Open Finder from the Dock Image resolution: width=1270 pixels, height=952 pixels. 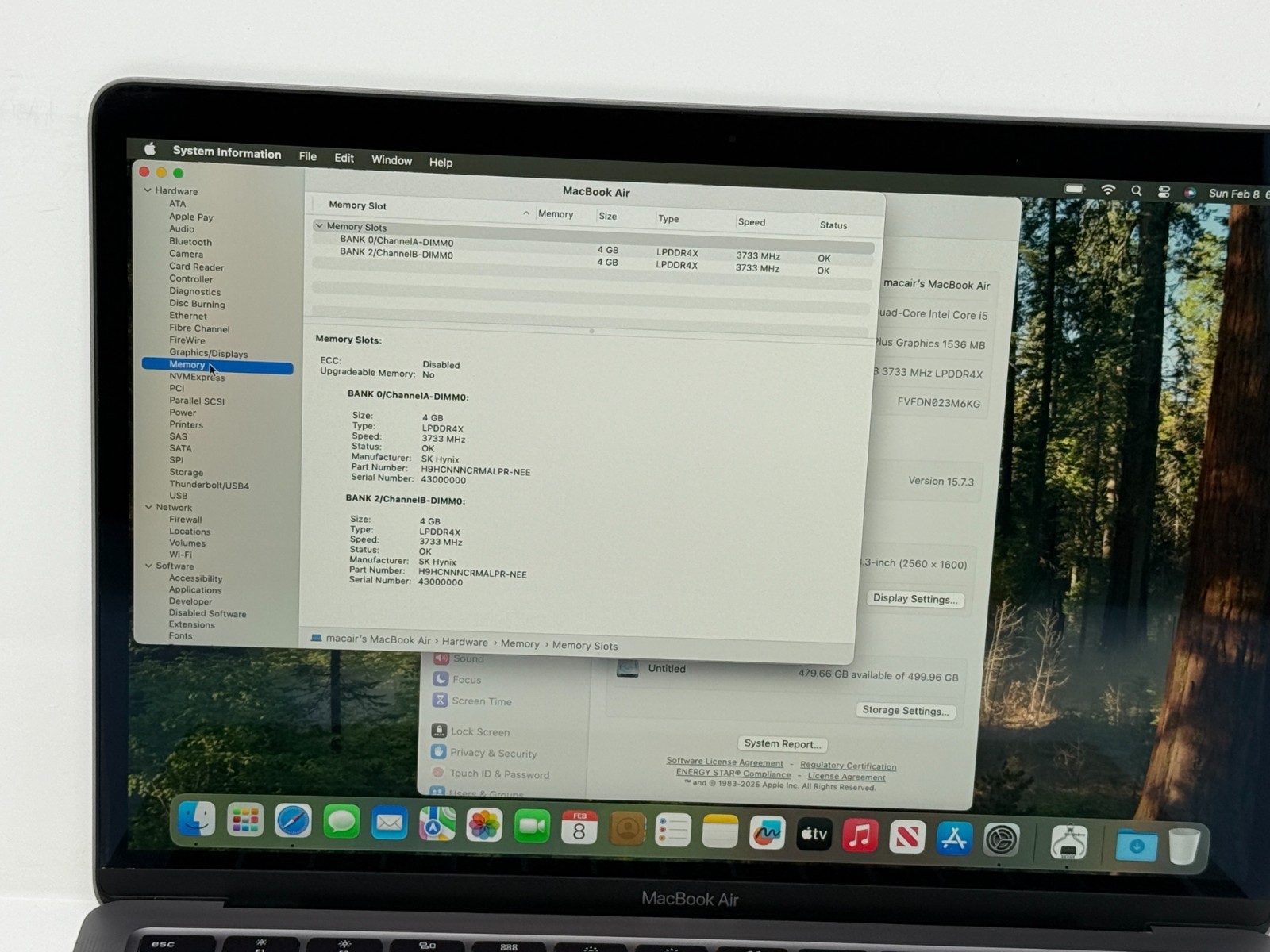pyautogui.click(x=196, y=820)
